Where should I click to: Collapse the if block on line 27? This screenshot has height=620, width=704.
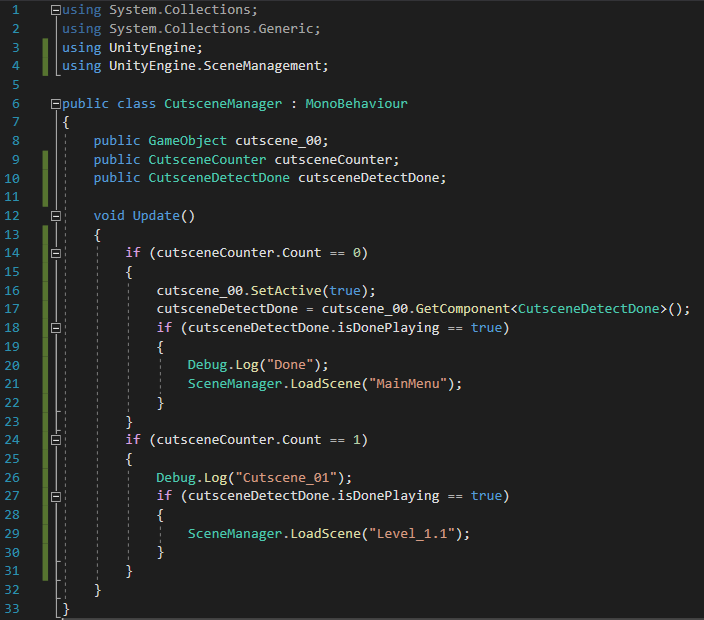(55, 496)
